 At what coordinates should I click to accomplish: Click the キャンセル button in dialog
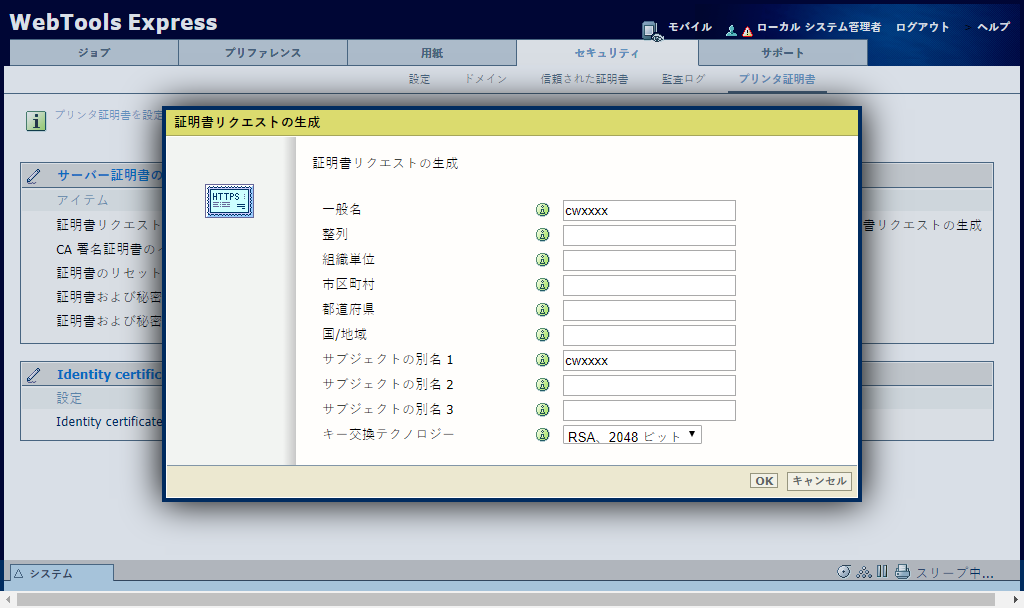tap(819, 481)
